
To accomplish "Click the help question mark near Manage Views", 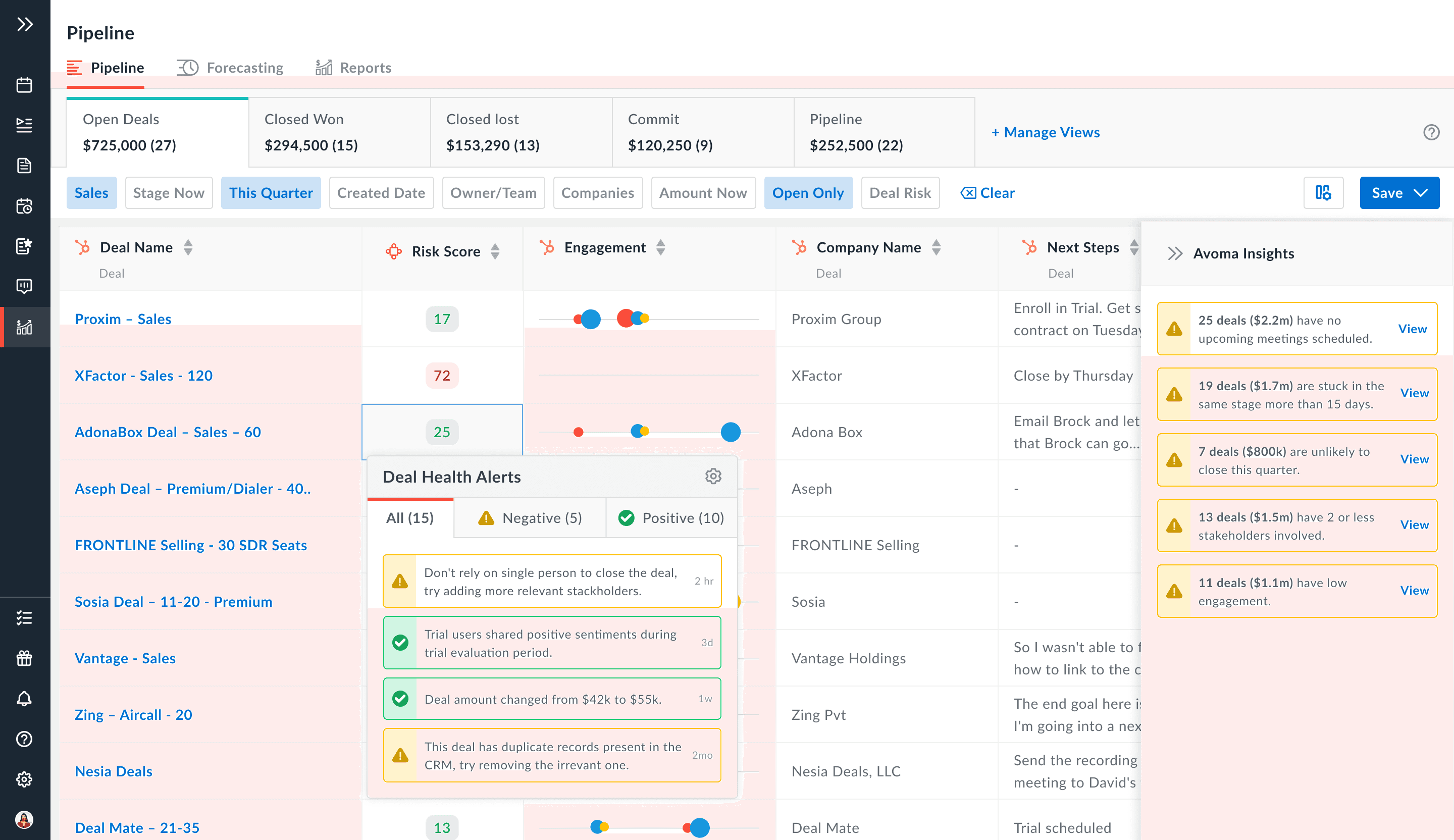I will point(1431,132).
